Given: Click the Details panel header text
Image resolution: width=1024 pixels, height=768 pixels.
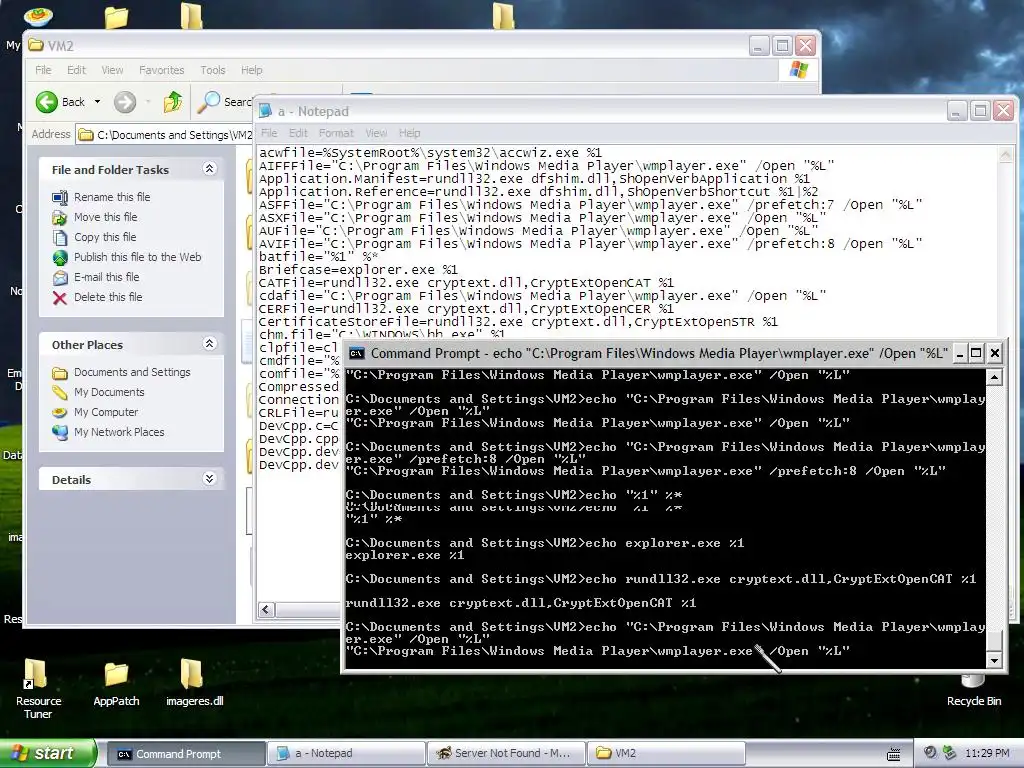Looking at the screenshot, I should pos(71,480).
